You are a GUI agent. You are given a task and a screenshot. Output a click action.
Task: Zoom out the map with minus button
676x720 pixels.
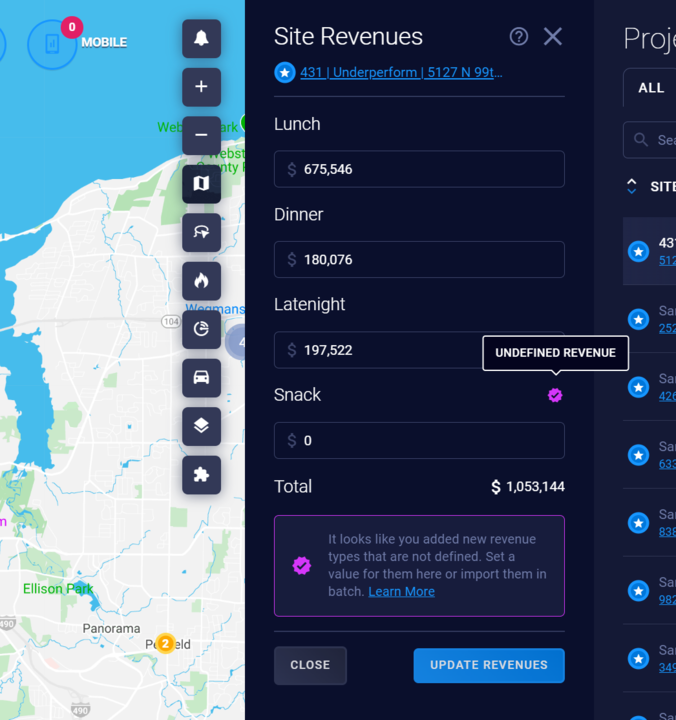pos(201,135)
